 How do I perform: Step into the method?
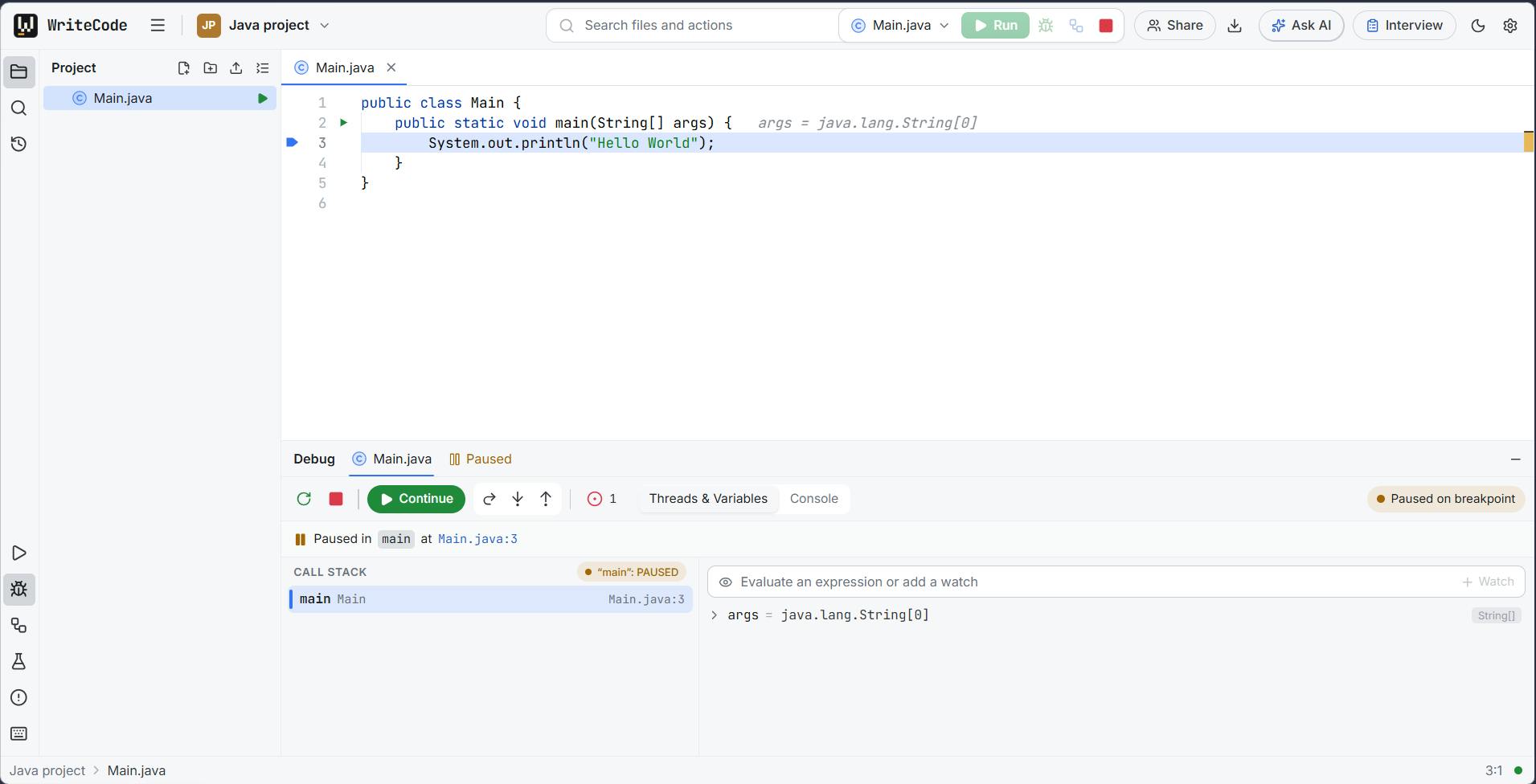[x=518, y=500]
